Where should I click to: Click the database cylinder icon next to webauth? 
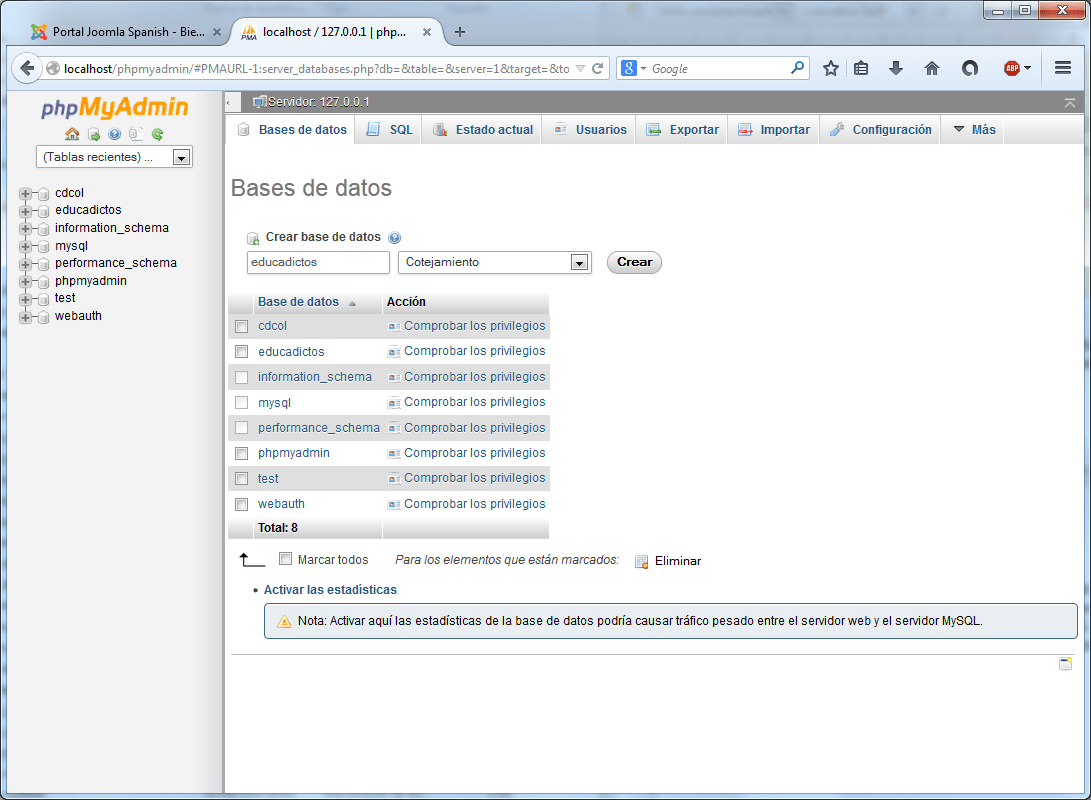pyautogui.click(x=43, y=317)
